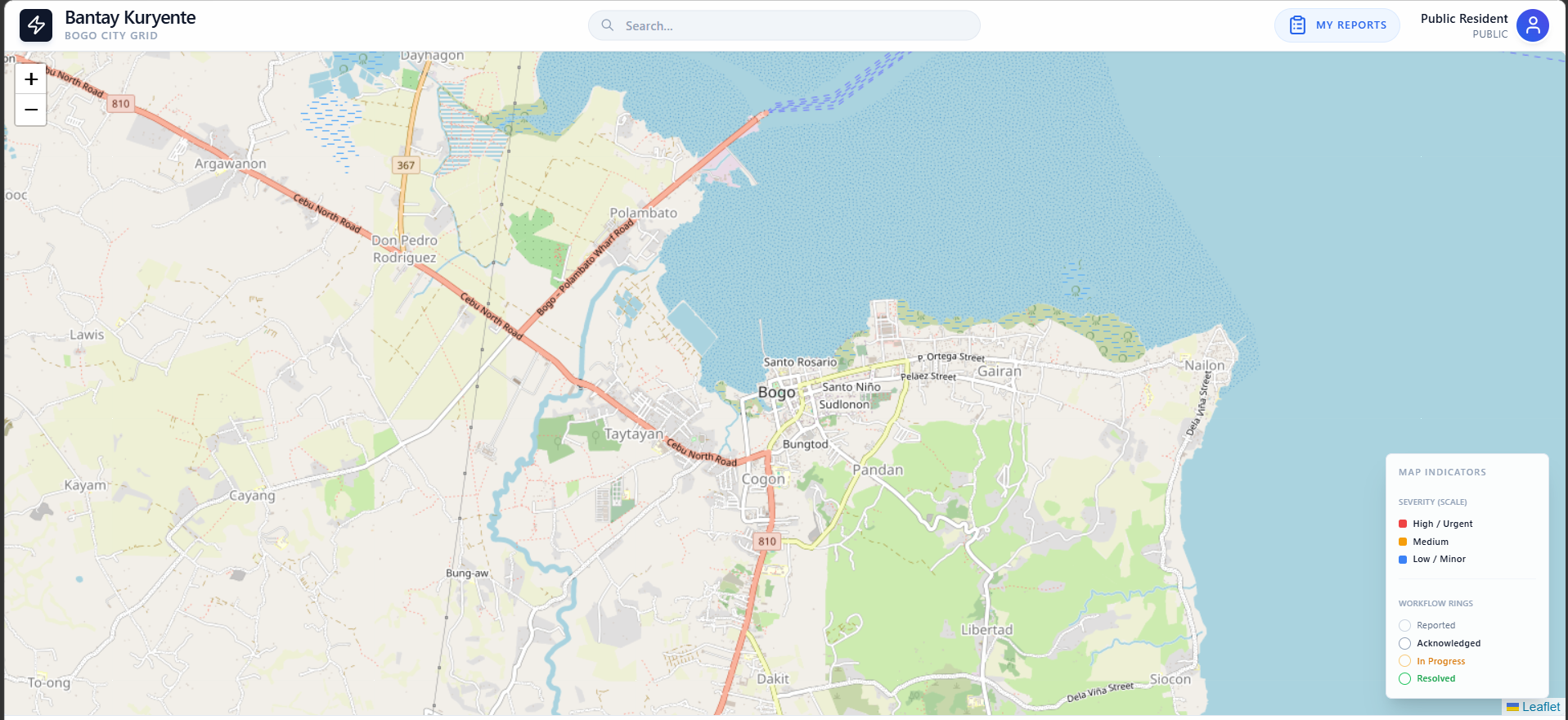Click the Taytayan label on map
This screenshot has width=1568, height=720.
634,434
